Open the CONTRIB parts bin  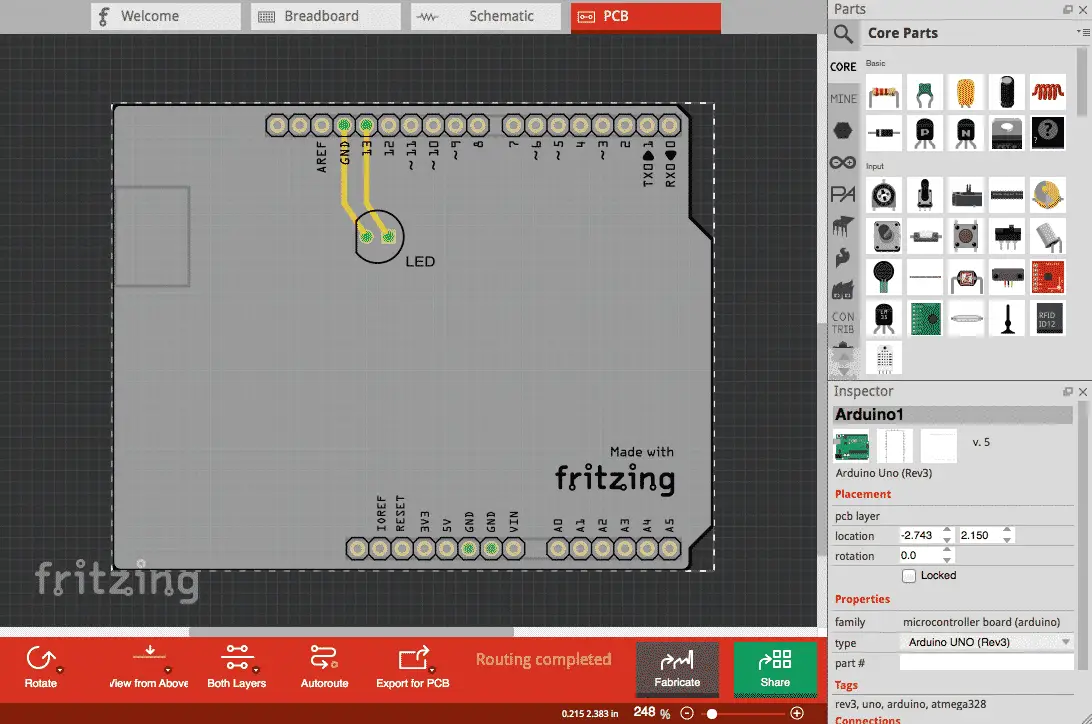click(x=843, y=322)
